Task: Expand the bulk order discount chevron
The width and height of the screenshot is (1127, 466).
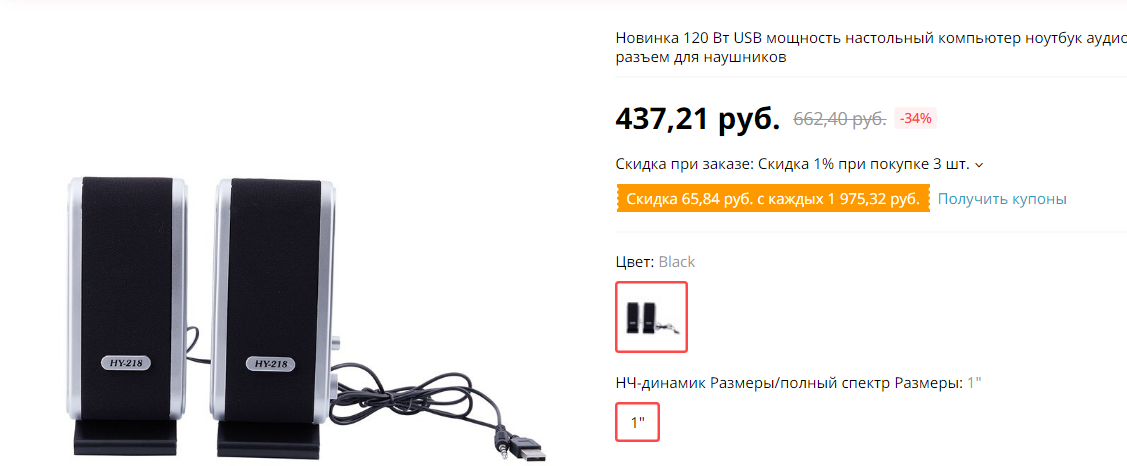Action: [x=978, y=165]
